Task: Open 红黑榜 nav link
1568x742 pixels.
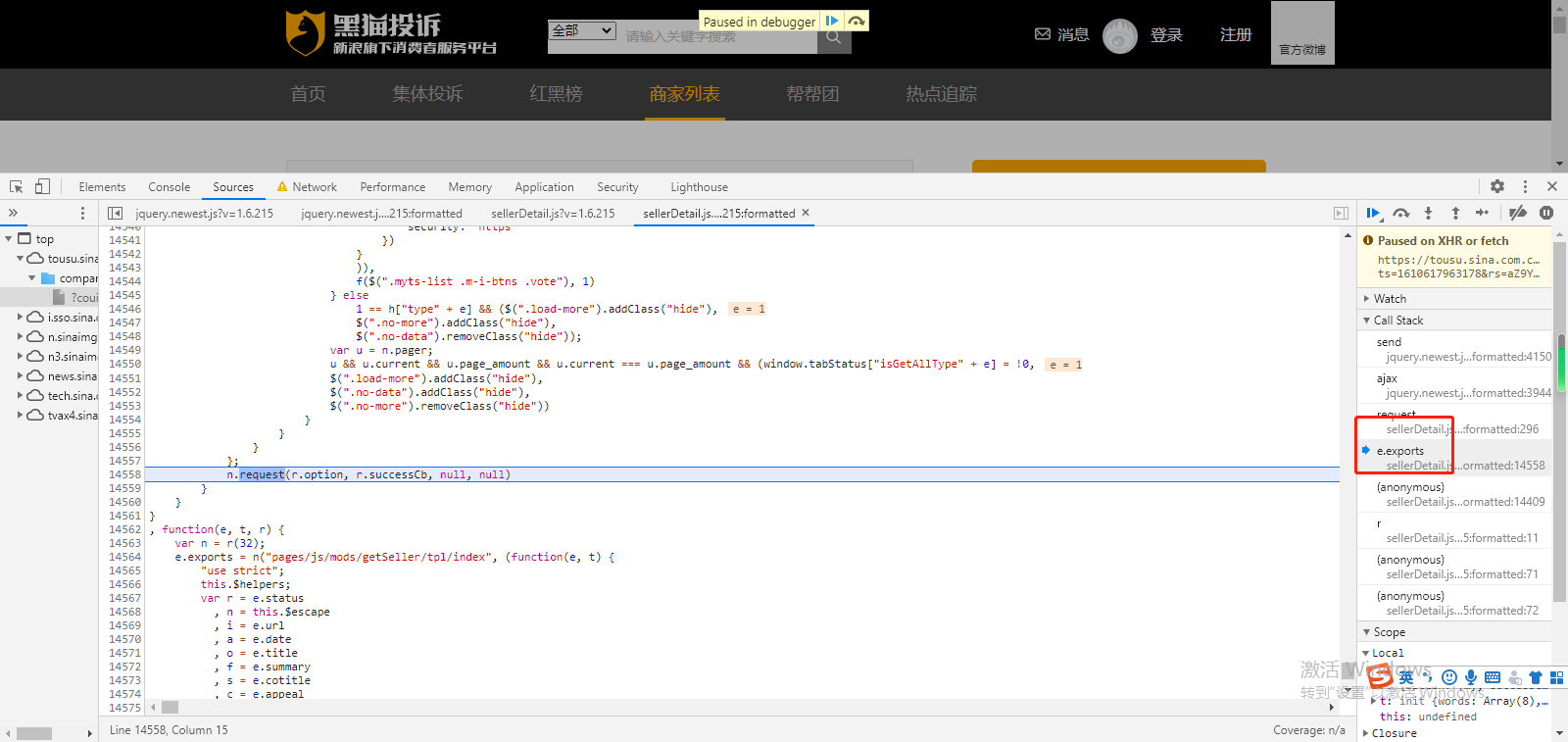Action: click(556, 94)
